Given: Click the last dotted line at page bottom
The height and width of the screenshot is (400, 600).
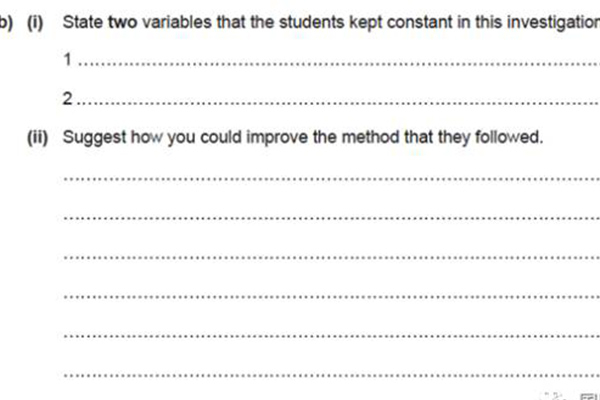Looking at the screenshot, I should click(x=331, y=376).
